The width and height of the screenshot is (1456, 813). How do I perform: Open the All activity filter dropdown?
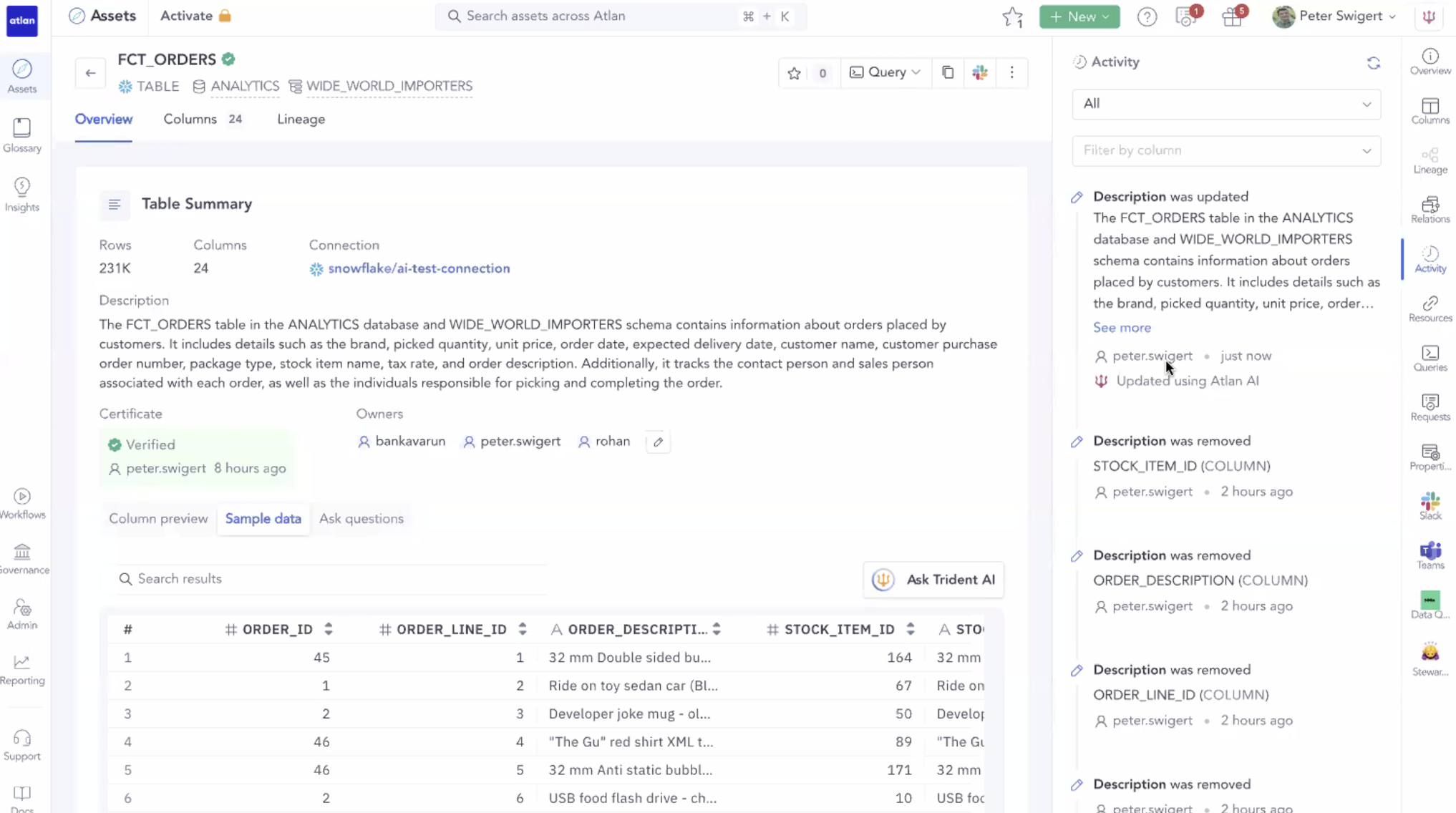point(1226,104)
